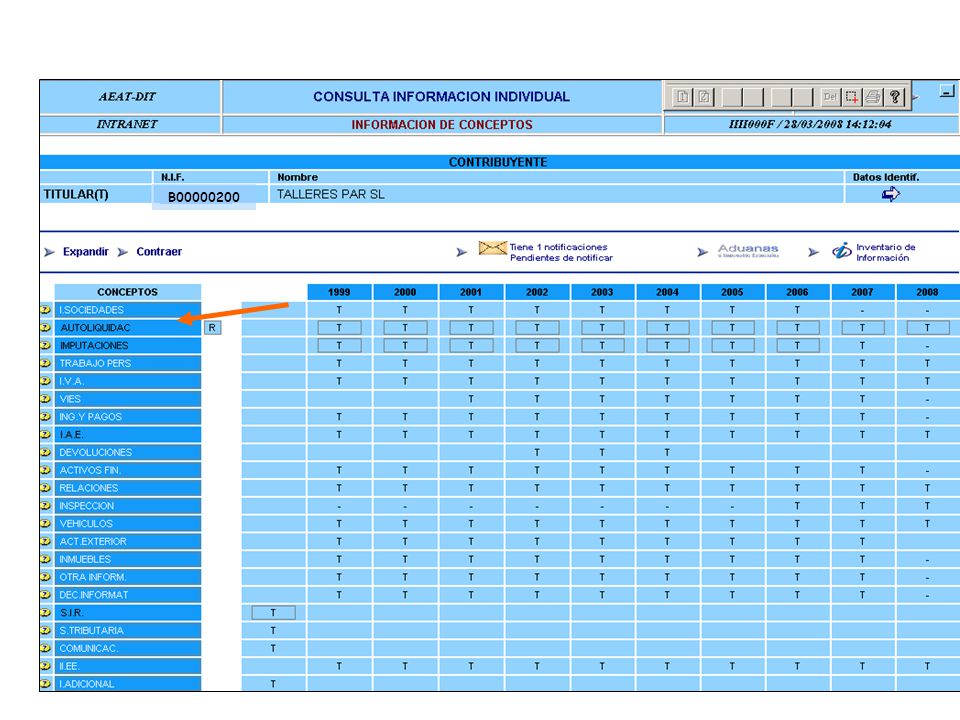Click the envelope notifications icon
Screen dimensions: 960x720
pyautogui.click(x=493, y=249)
